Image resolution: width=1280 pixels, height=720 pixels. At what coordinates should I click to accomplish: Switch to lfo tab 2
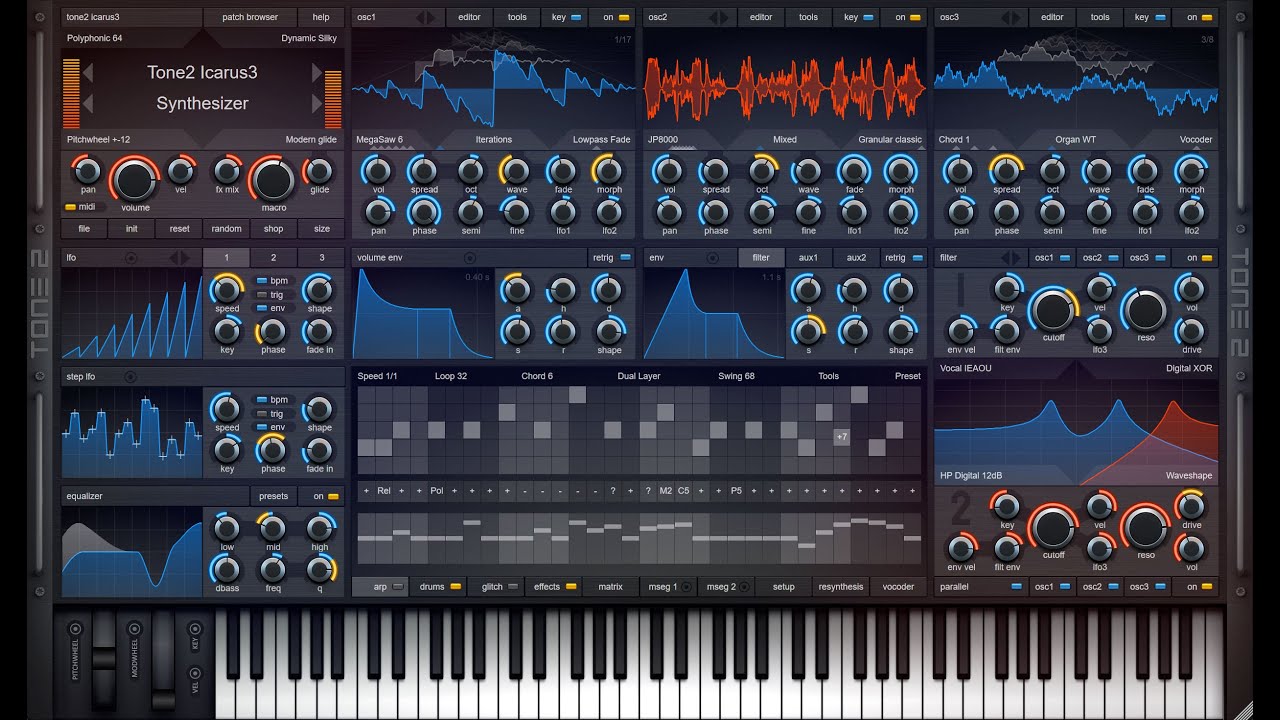point(274,258)
